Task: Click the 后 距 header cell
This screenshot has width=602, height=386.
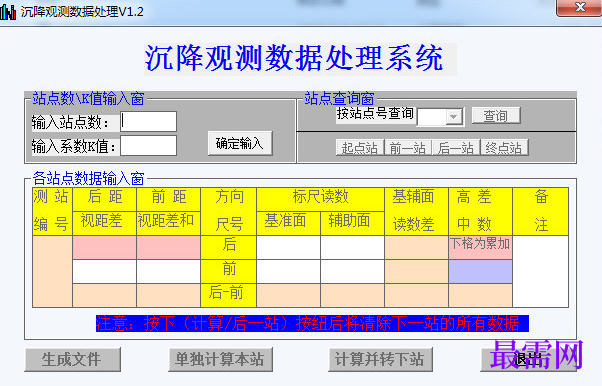Action: point(104,199)
